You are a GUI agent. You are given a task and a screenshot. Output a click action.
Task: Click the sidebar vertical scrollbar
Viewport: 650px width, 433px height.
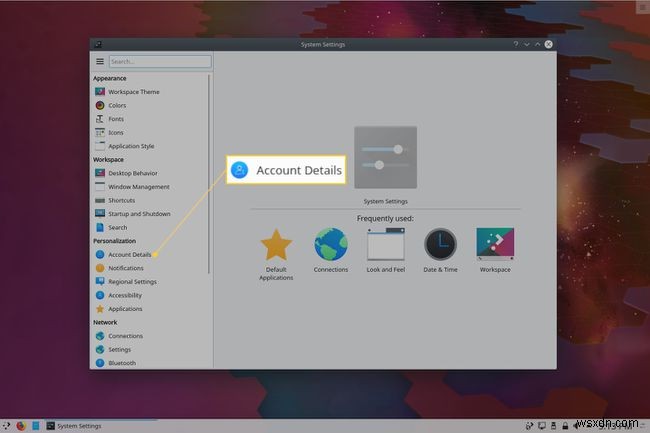(x=209, y=174)
